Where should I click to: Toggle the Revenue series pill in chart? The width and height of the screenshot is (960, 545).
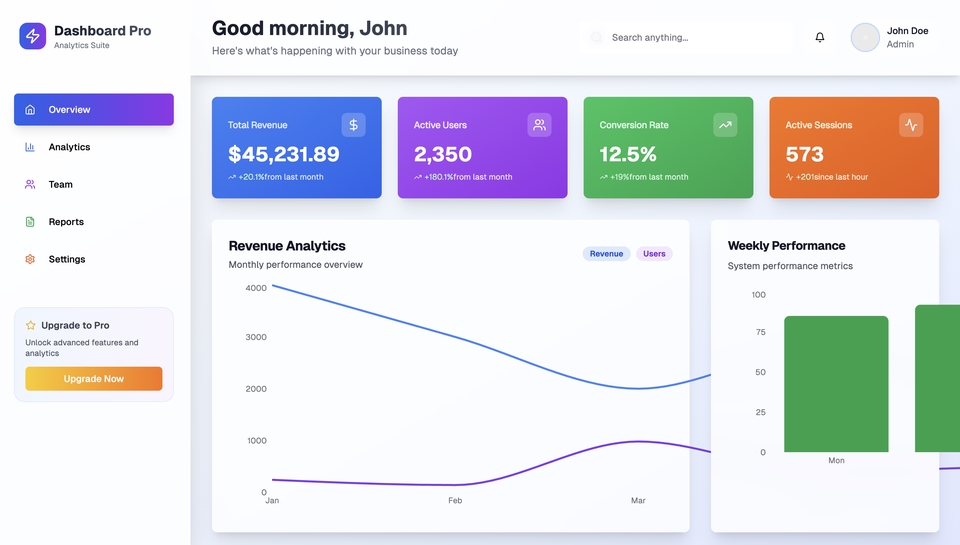click(606, 254)
